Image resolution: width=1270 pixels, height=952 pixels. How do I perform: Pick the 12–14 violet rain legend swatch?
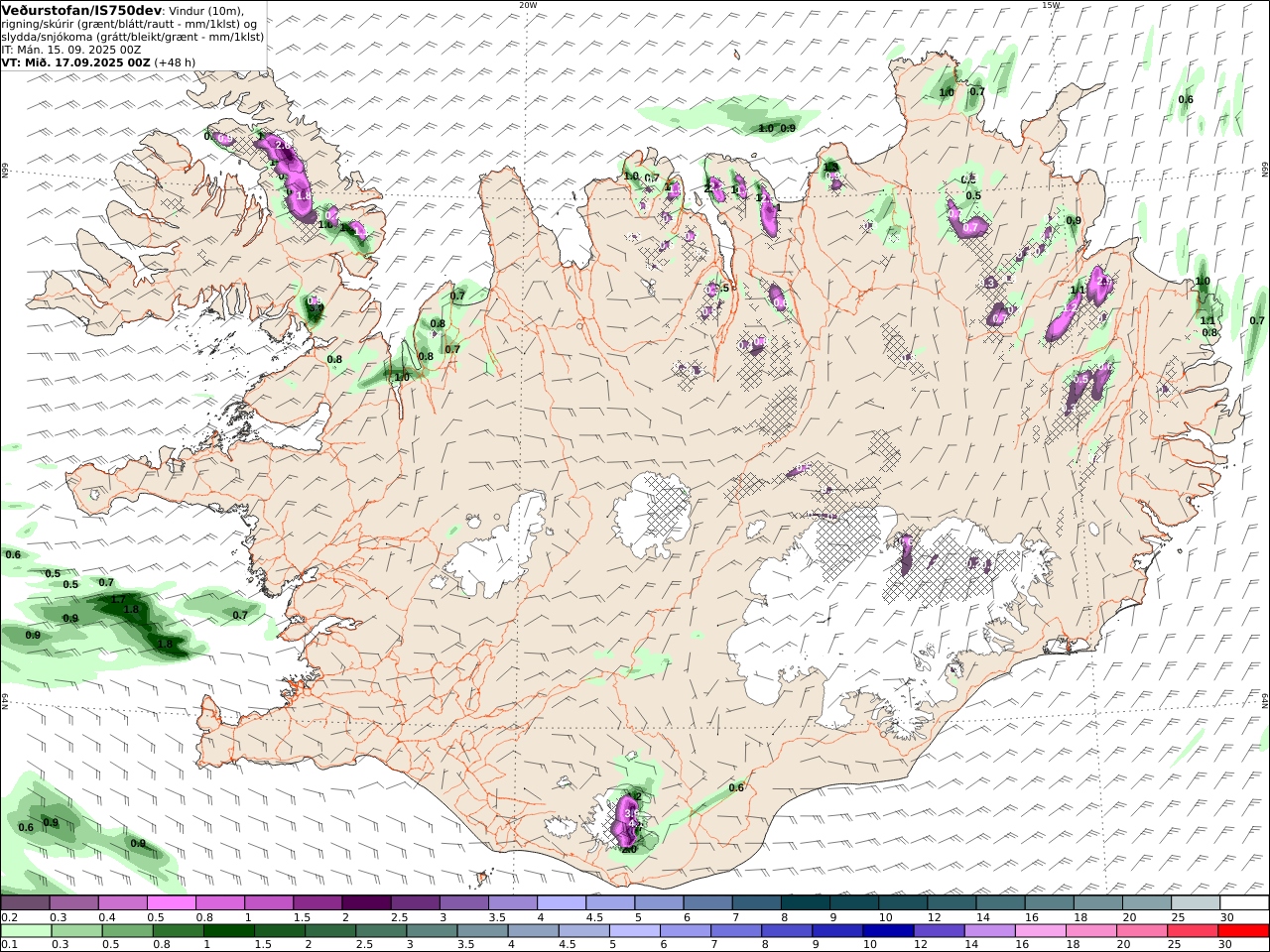(939, 930)
